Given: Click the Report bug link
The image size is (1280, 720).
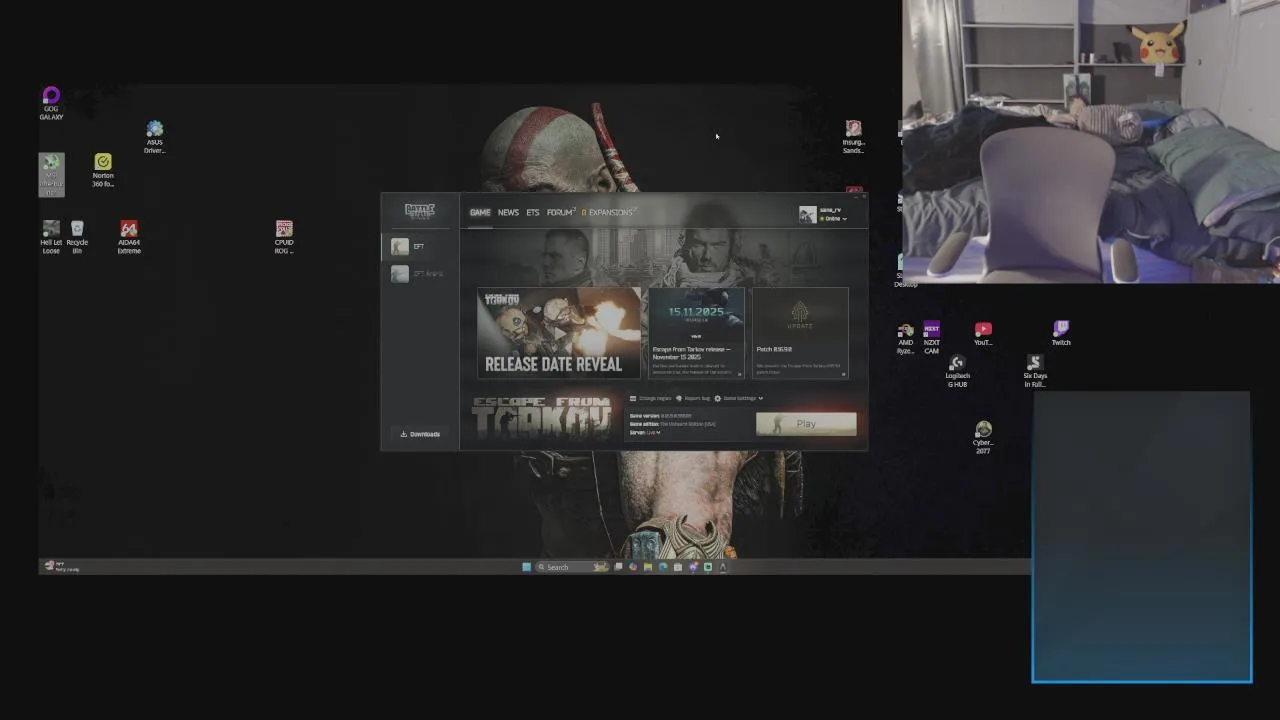Looking at the screenshot, I should click(693, 398).
